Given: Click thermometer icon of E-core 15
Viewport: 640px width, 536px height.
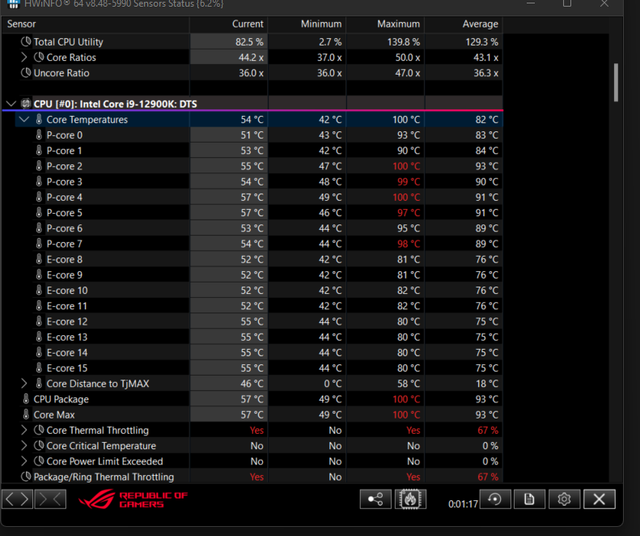Looking at the screenshot, I should [x=39, y=368].
